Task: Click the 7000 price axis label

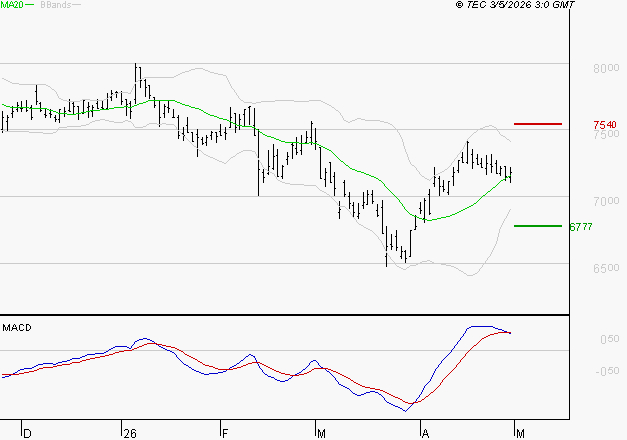Action: (606, 201)
